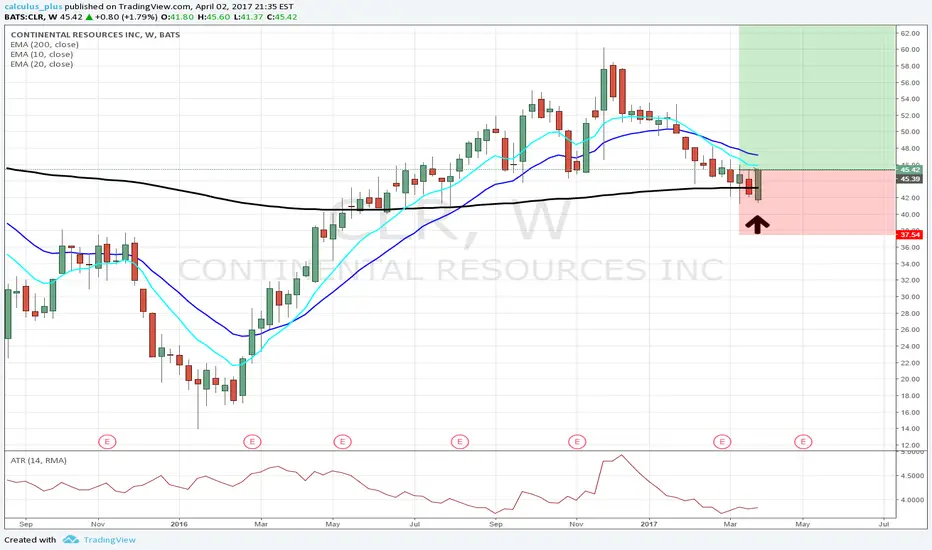
Task: Click the 58.00 price axis label
Action: click(x=910, y=66)
